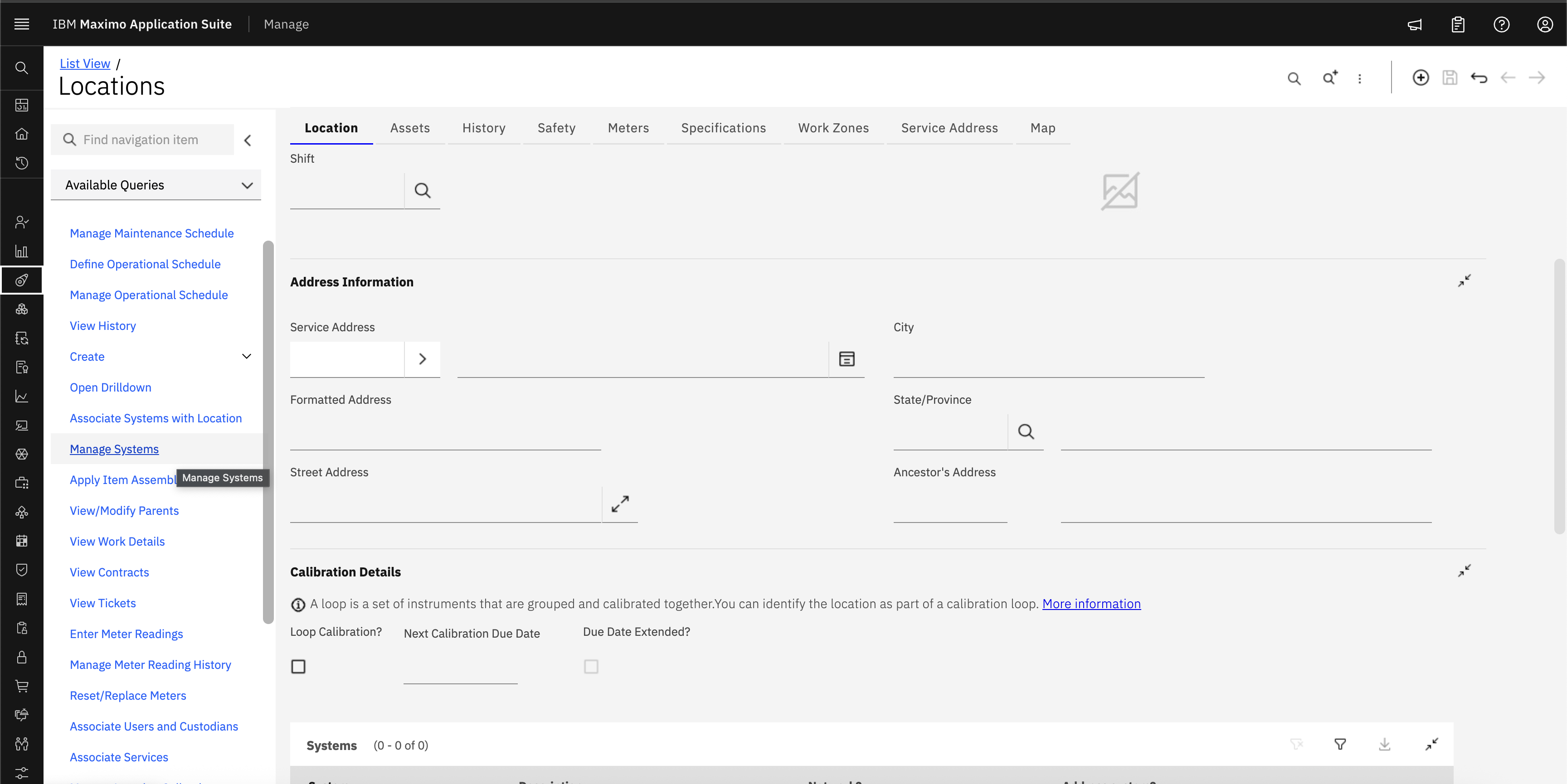Open View/Modify Parents link
This screenshot has height=784, width=1567.
click(124, 510)
